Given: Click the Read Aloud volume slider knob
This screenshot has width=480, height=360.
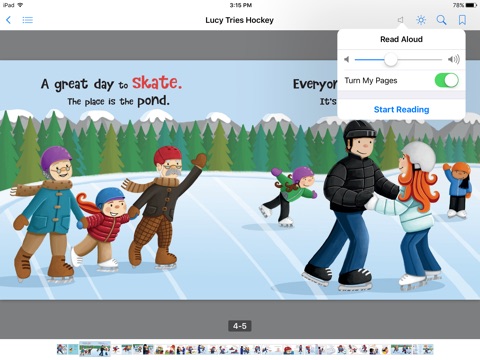Looking at the screenshot, I should click(x=391, y=60).
